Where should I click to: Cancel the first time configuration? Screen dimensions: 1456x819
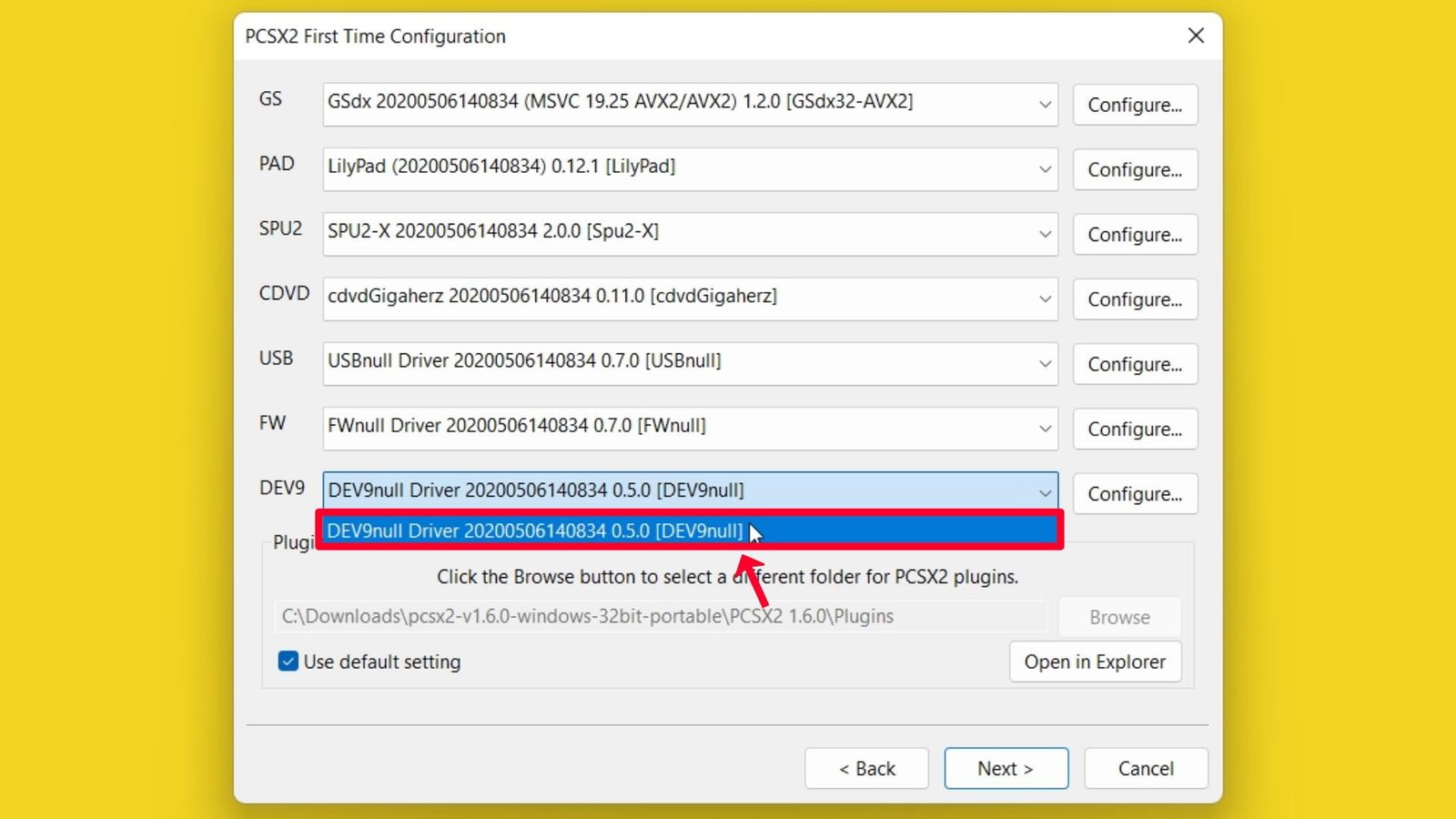(1146, 769)
